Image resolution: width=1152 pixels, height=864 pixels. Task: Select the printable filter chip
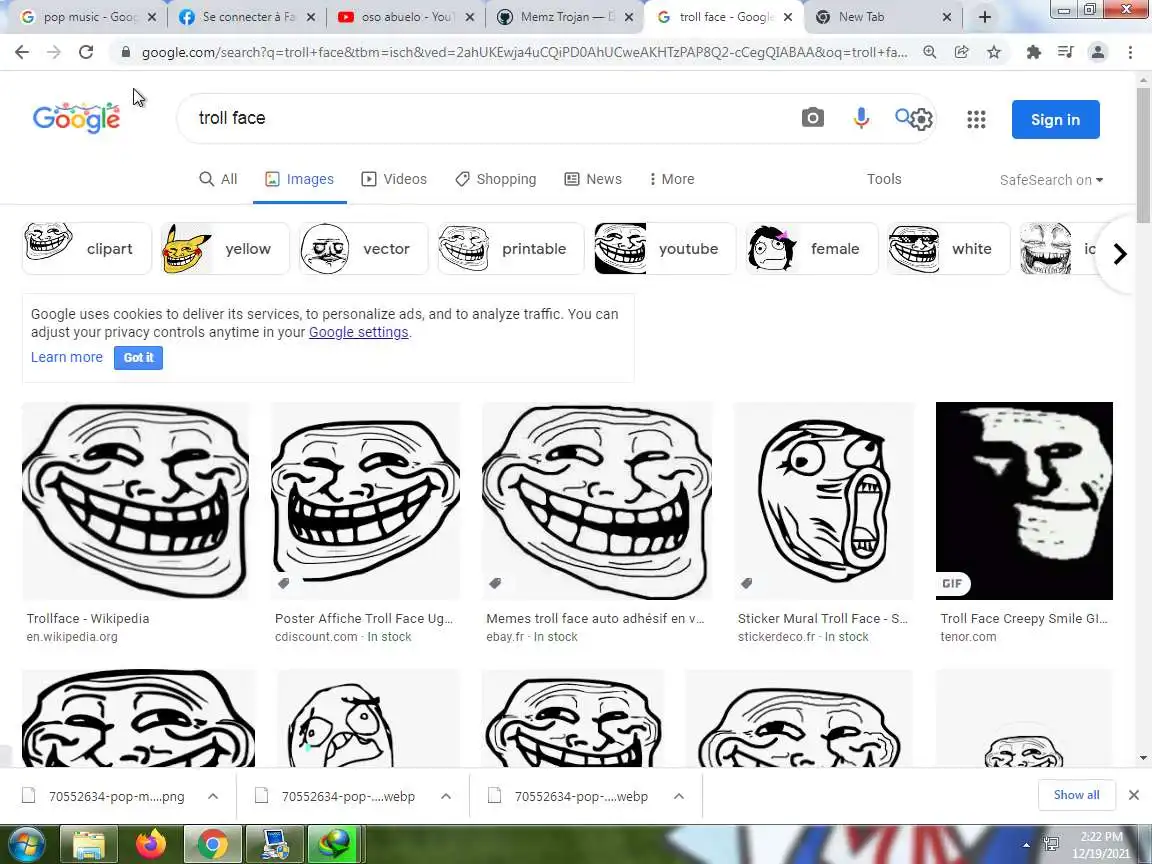[x=511, y=248]
